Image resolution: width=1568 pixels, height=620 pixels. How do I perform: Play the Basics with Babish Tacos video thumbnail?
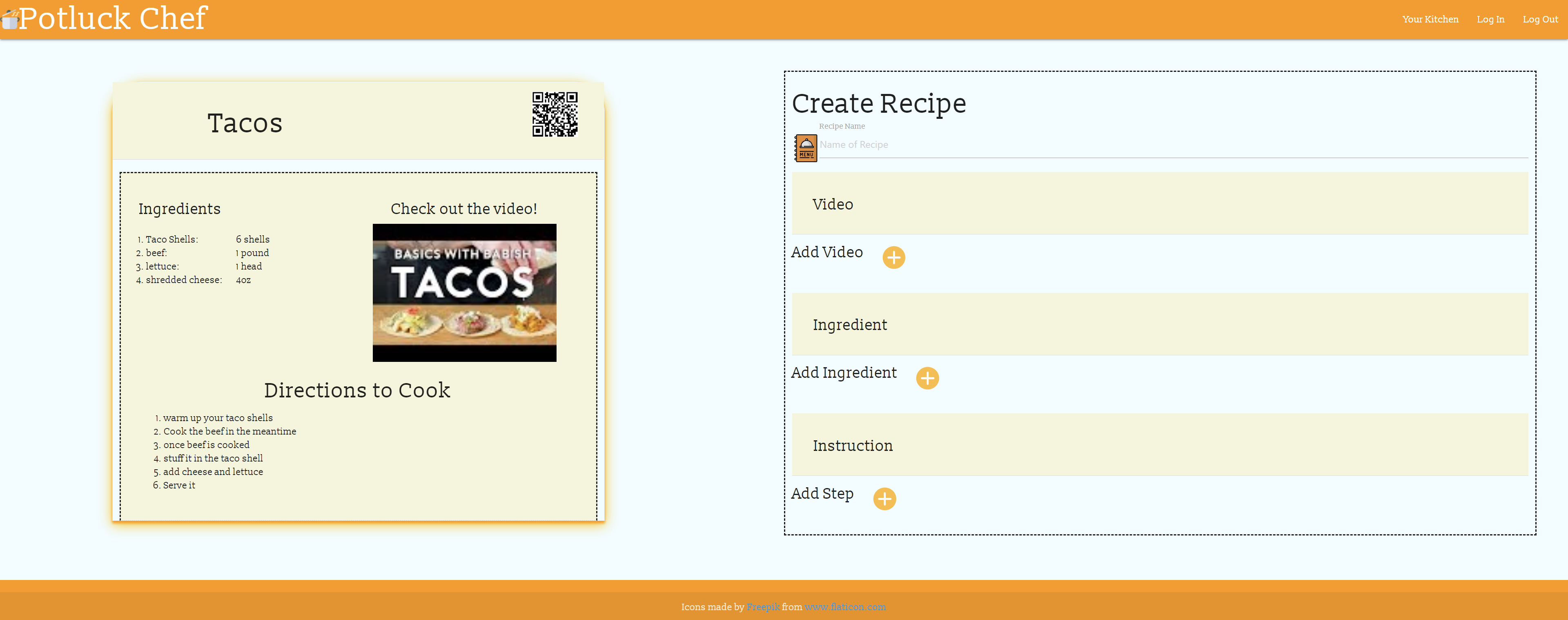(x=464, y=293)
